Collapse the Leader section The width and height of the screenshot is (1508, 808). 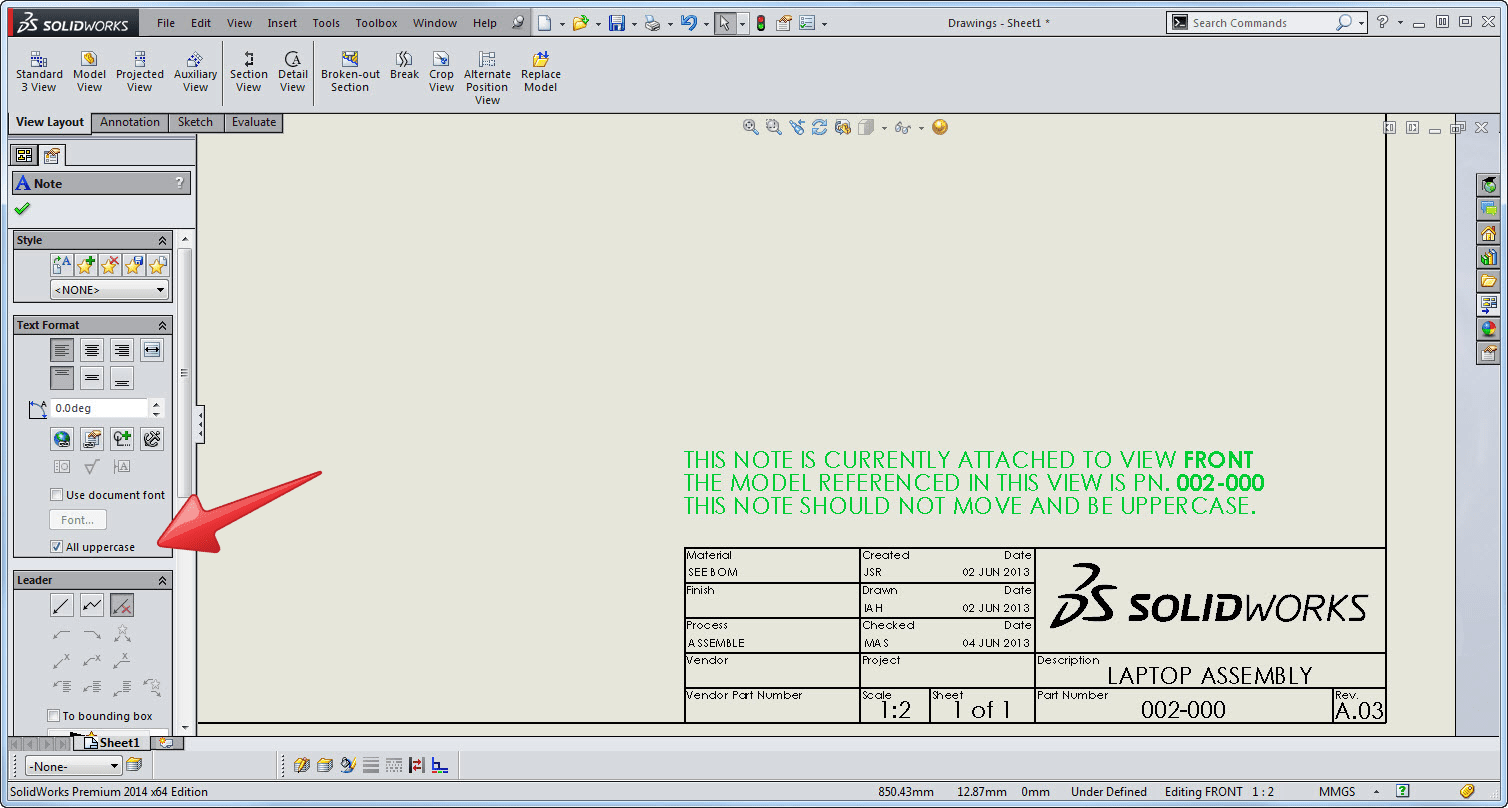pos(162,580)
